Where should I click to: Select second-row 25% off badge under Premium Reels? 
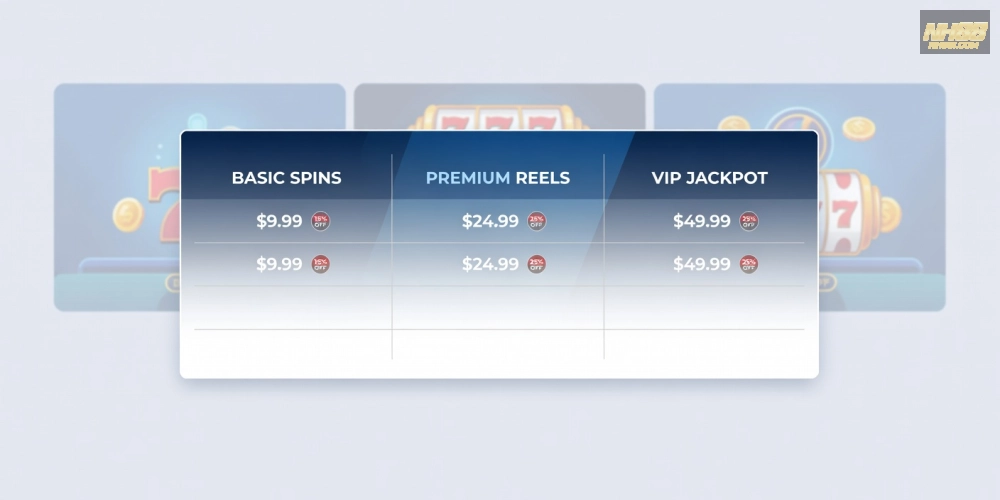[537, 264]
